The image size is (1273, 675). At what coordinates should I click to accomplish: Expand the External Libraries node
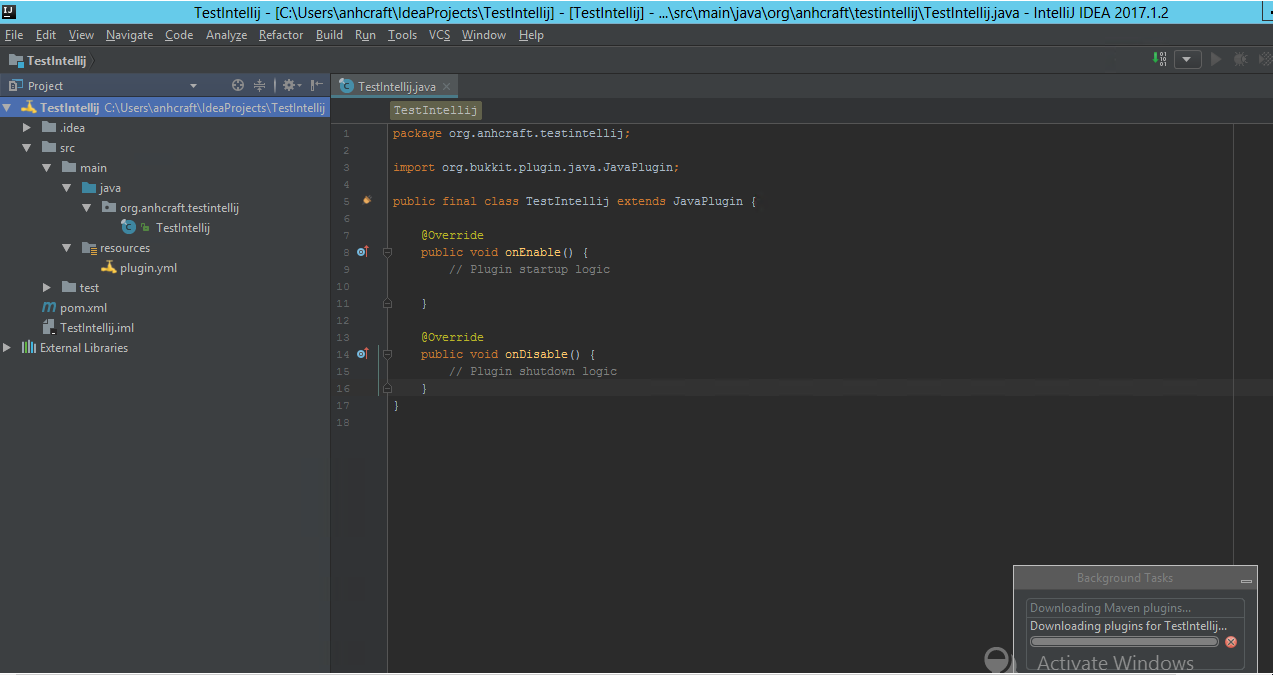[x=8, y=348]
